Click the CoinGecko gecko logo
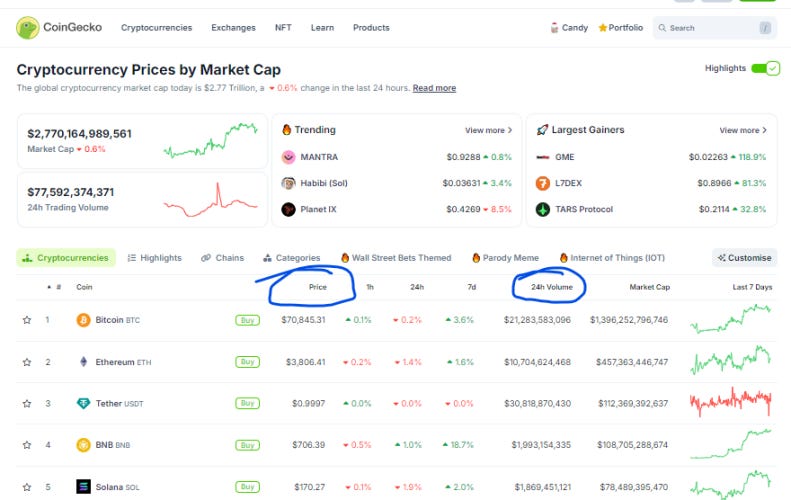 pyautogui.click(x=27, y=28)
